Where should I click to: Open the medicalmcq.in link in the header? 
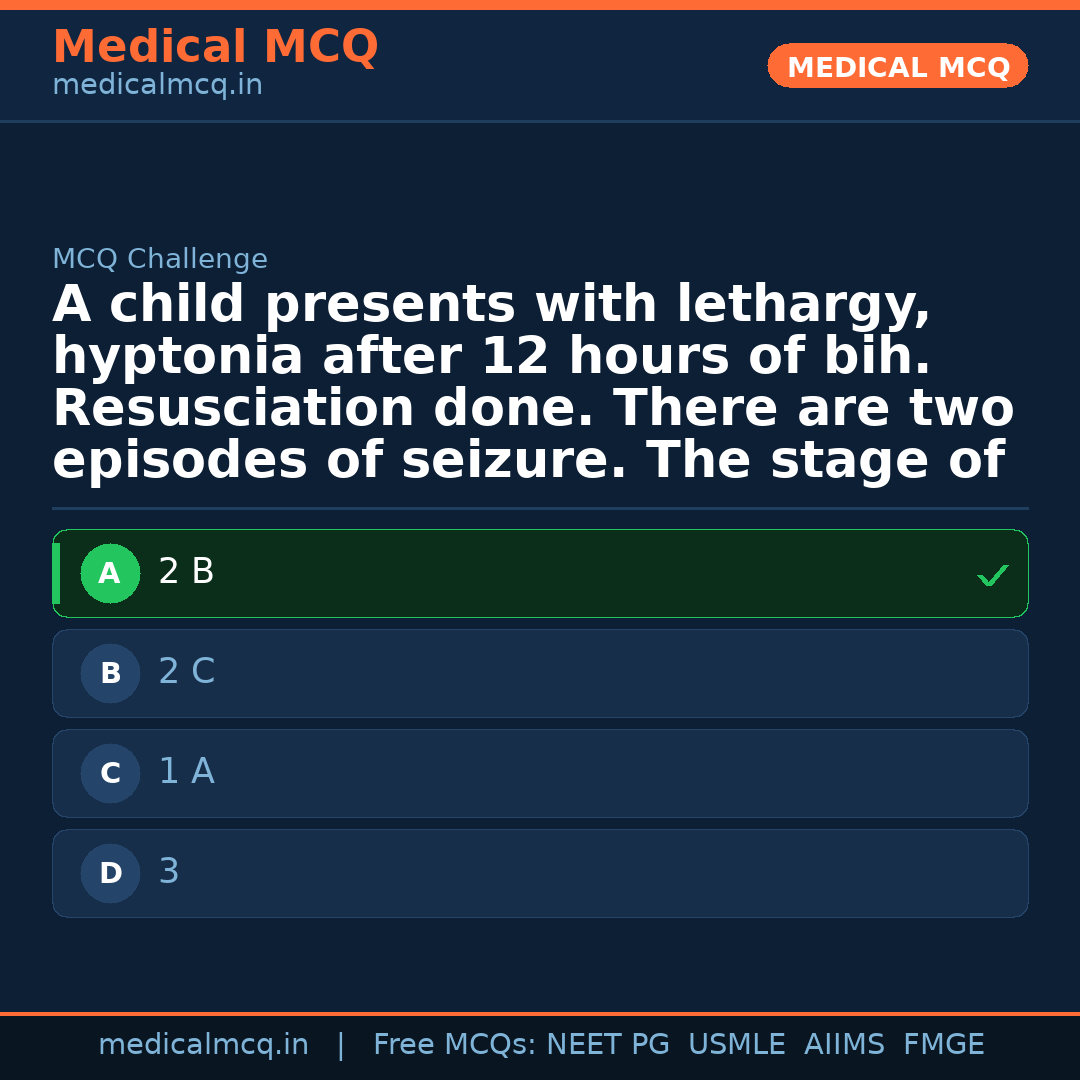tap(156, 84)
